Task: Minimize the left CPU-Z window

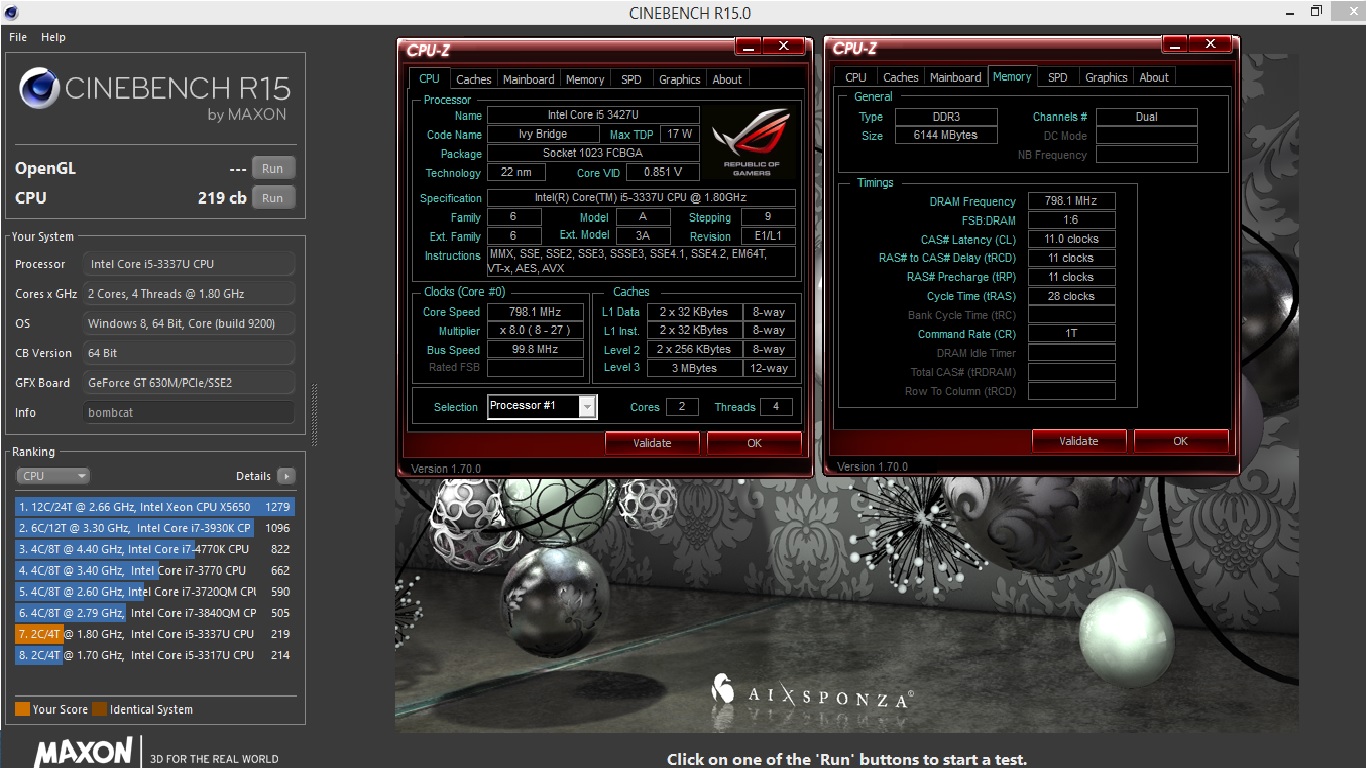Action: (x=748, y=46)
